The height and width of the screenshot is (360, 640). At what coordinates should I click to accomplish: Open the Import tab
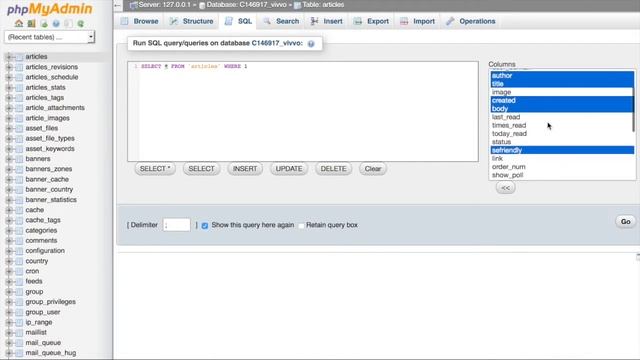tap(418, 21)
